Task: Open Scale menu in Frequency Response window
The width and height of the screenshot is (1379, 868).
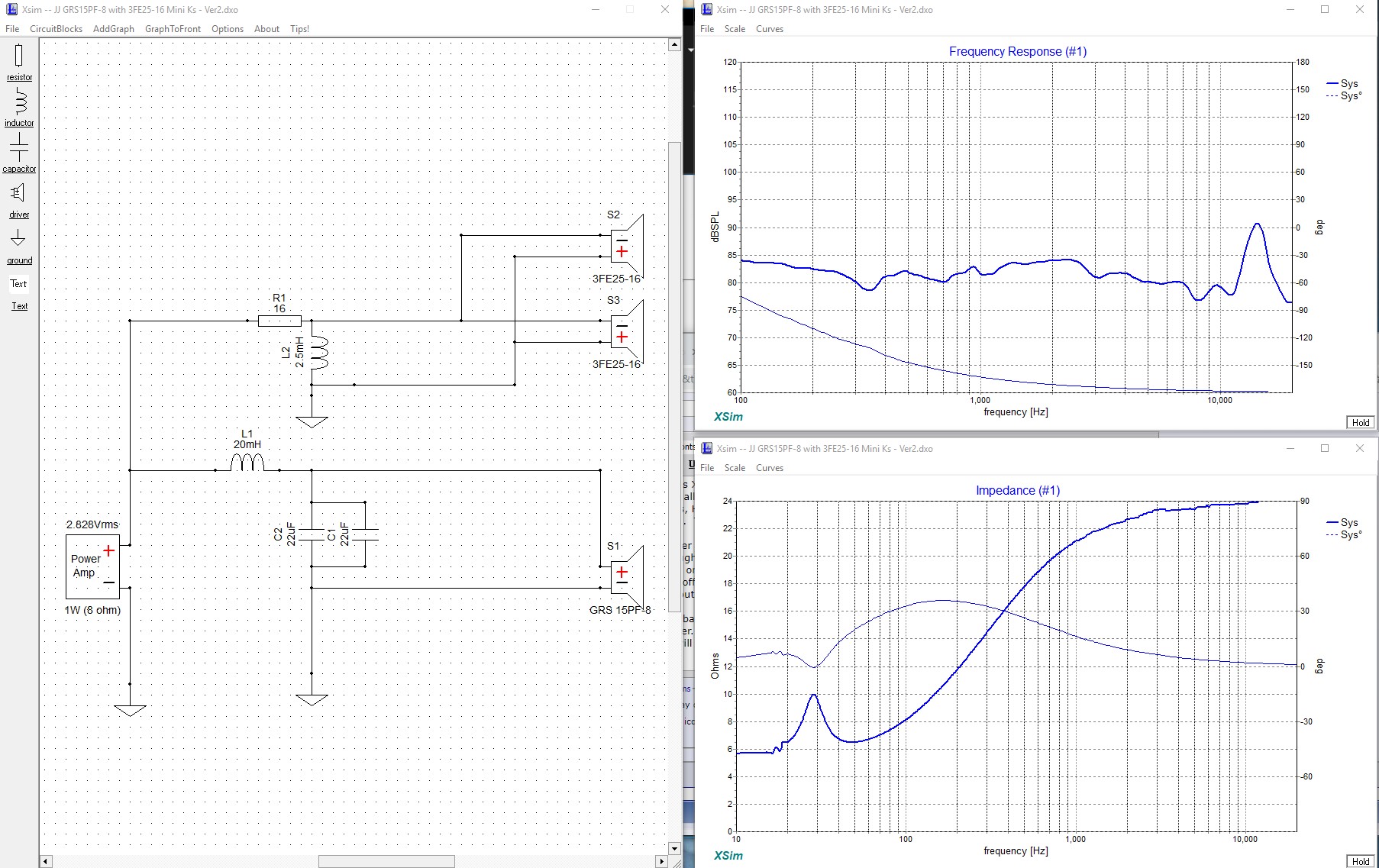Action: pos(735,29)
